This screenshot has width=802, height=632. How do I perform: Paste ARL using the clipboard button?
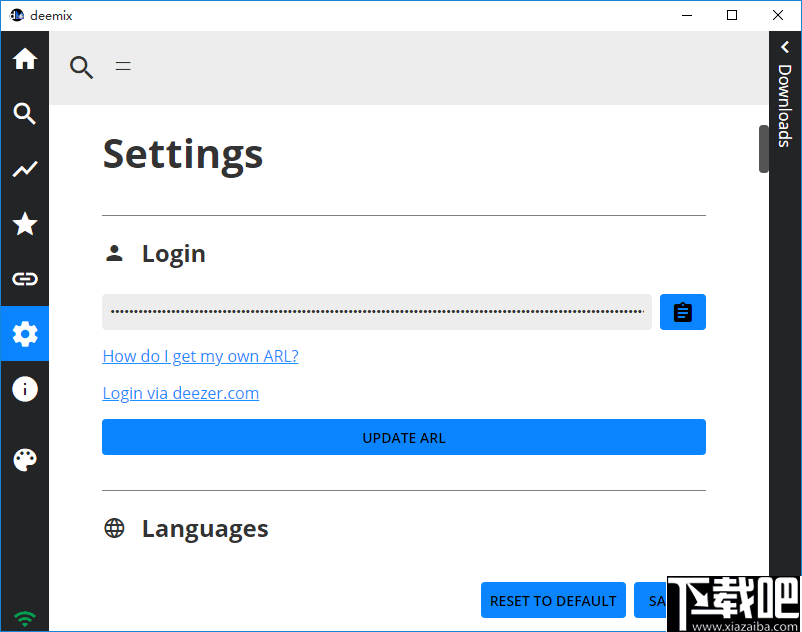682,312
